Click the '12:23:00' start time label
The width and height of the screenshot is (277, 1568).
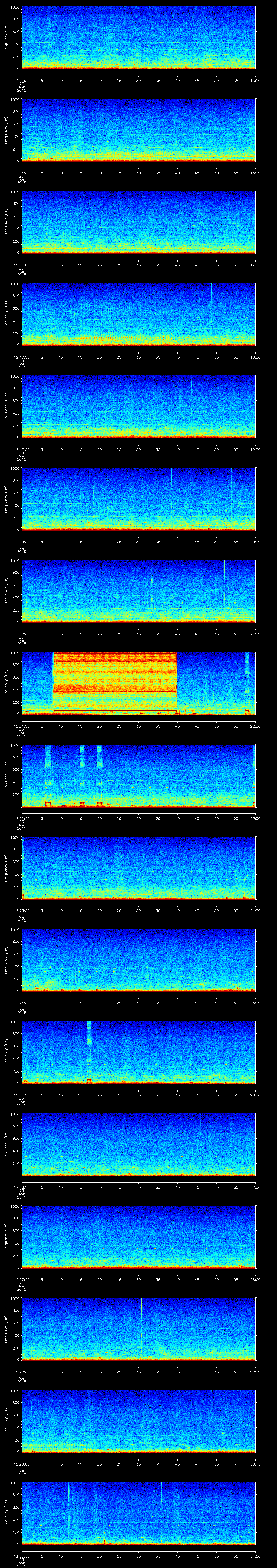(x=21, y=910)
